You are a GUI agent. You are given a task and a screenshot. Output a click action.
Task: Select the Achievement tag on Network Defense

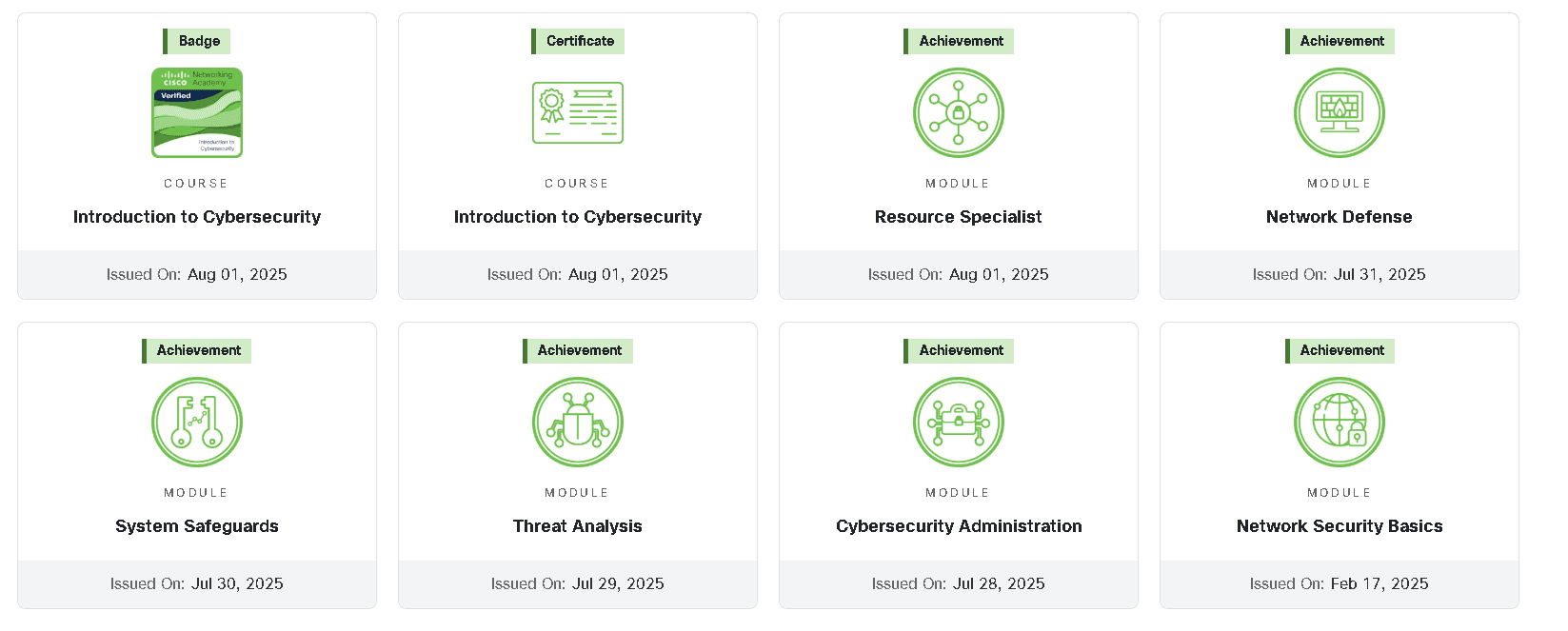1339,41
